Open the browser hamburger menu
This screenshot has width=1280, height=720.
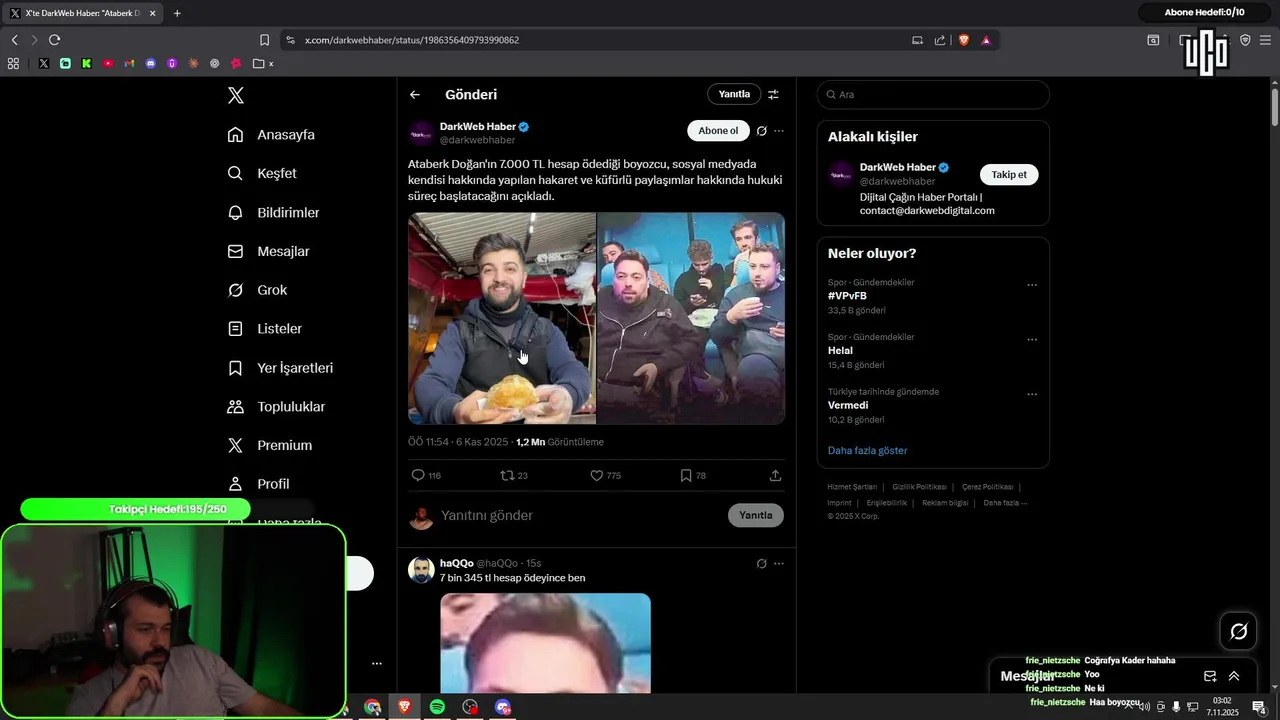(x=1265, y=40)
